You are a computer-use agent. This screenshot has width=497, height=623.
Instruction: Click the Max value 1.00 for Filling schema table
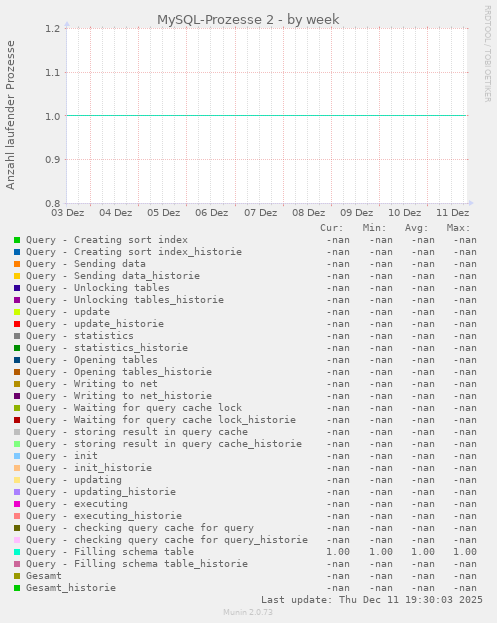point(465,552)
